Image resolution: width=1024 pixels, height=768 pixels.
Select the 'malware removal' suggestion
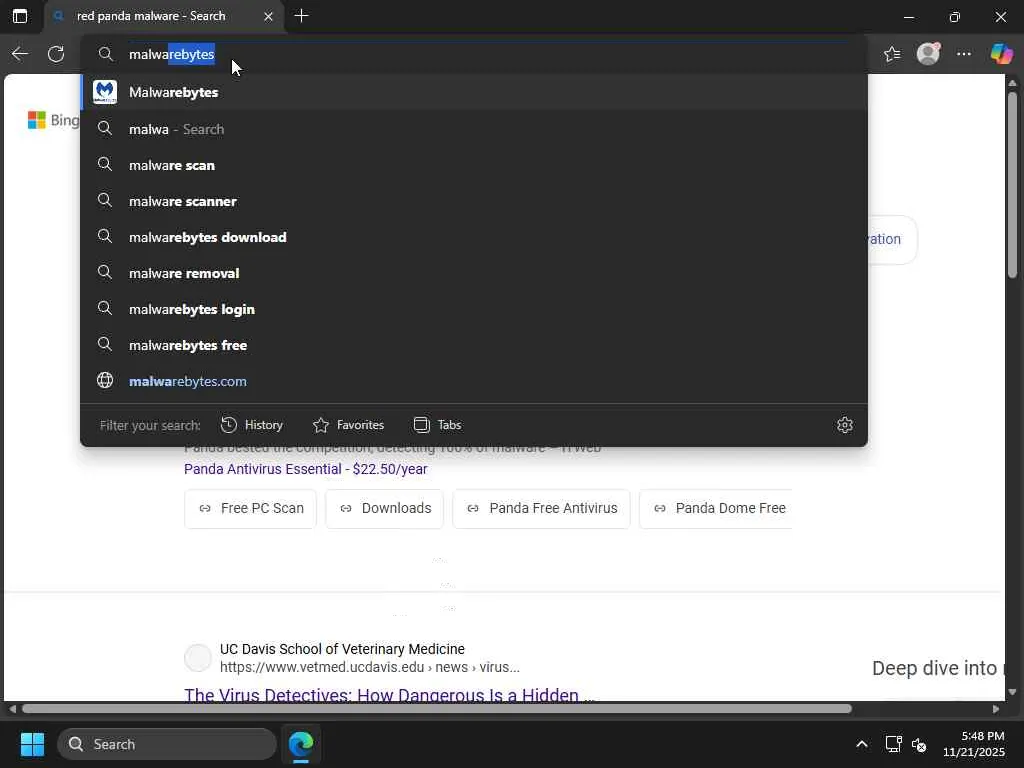click(474, 273)
